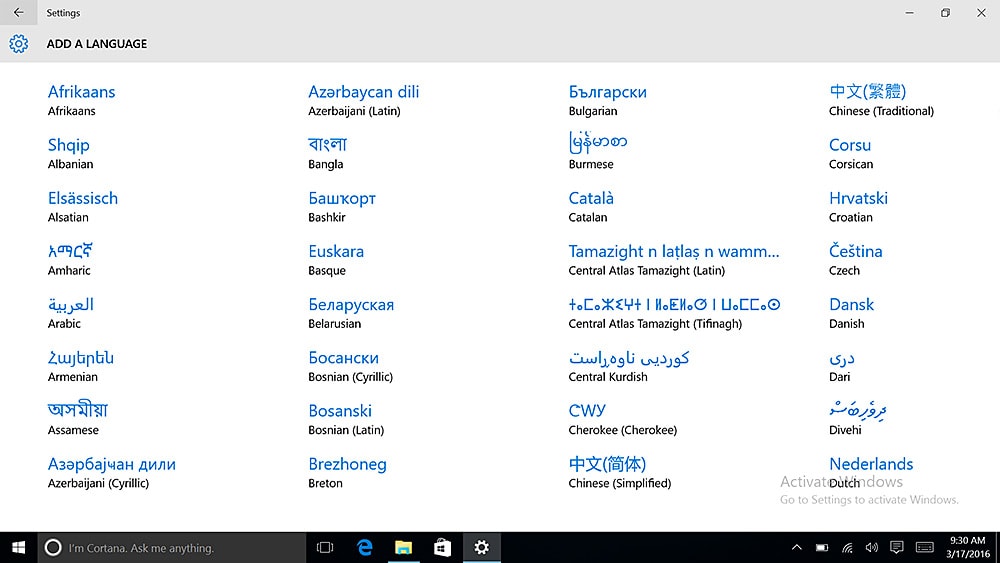
Task: Click the volume icon in system tray
Action: coord(871,547)
